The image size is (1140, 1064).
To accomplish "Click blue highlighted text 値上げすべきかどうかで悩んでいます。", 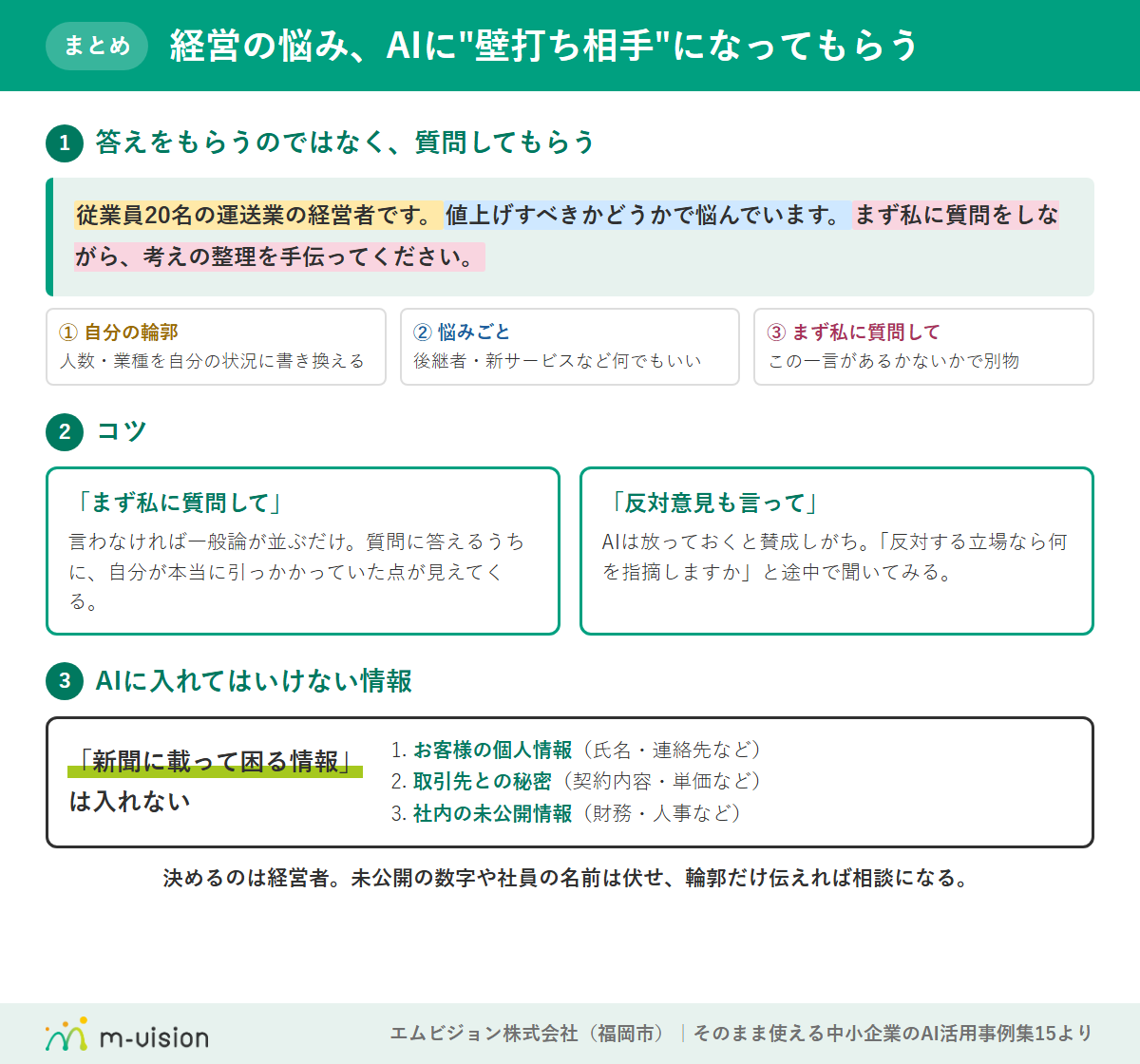I will point(648,215).
